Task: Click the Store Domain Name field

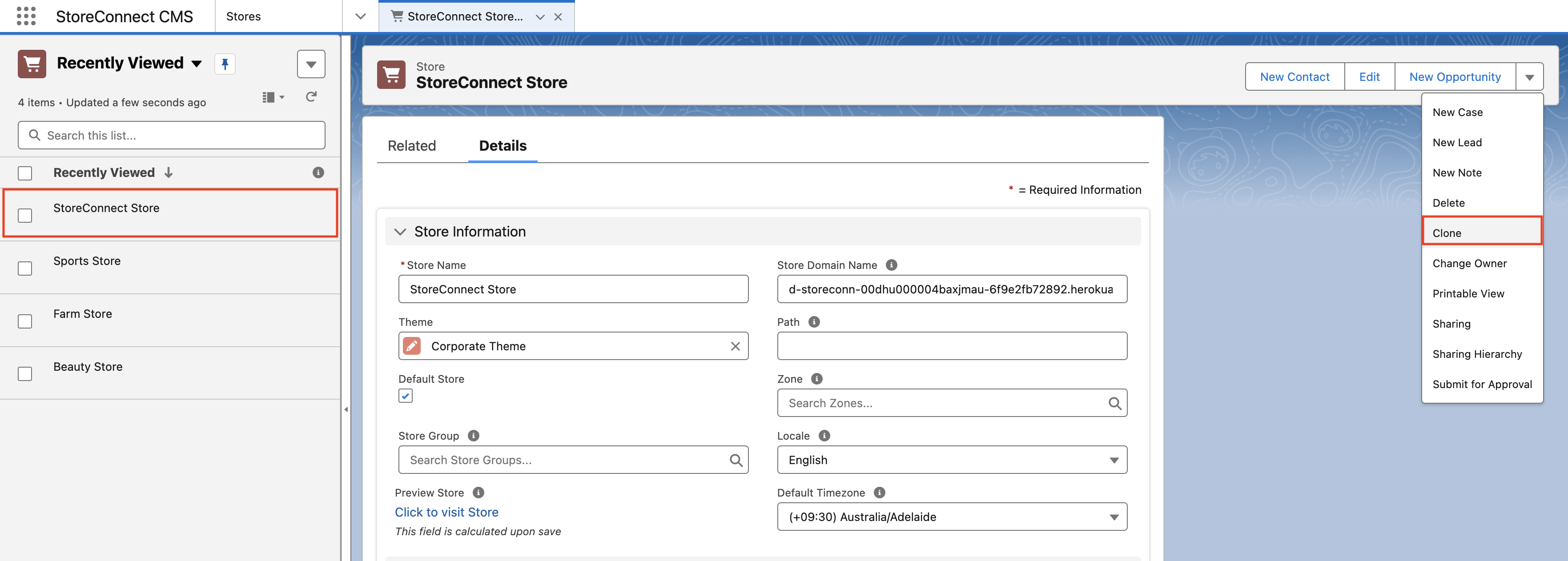Action: click(952, 289)
